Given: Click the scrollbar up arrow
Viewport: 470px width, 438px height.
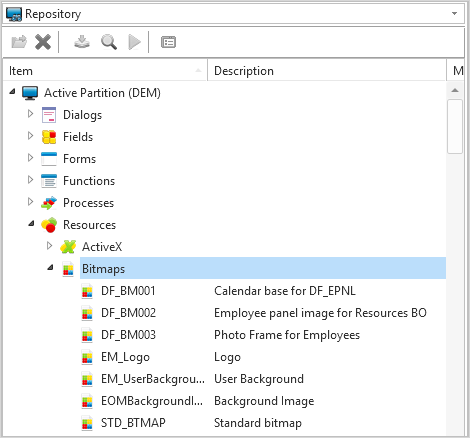Looking at the screenshot, I should (455, 90).
